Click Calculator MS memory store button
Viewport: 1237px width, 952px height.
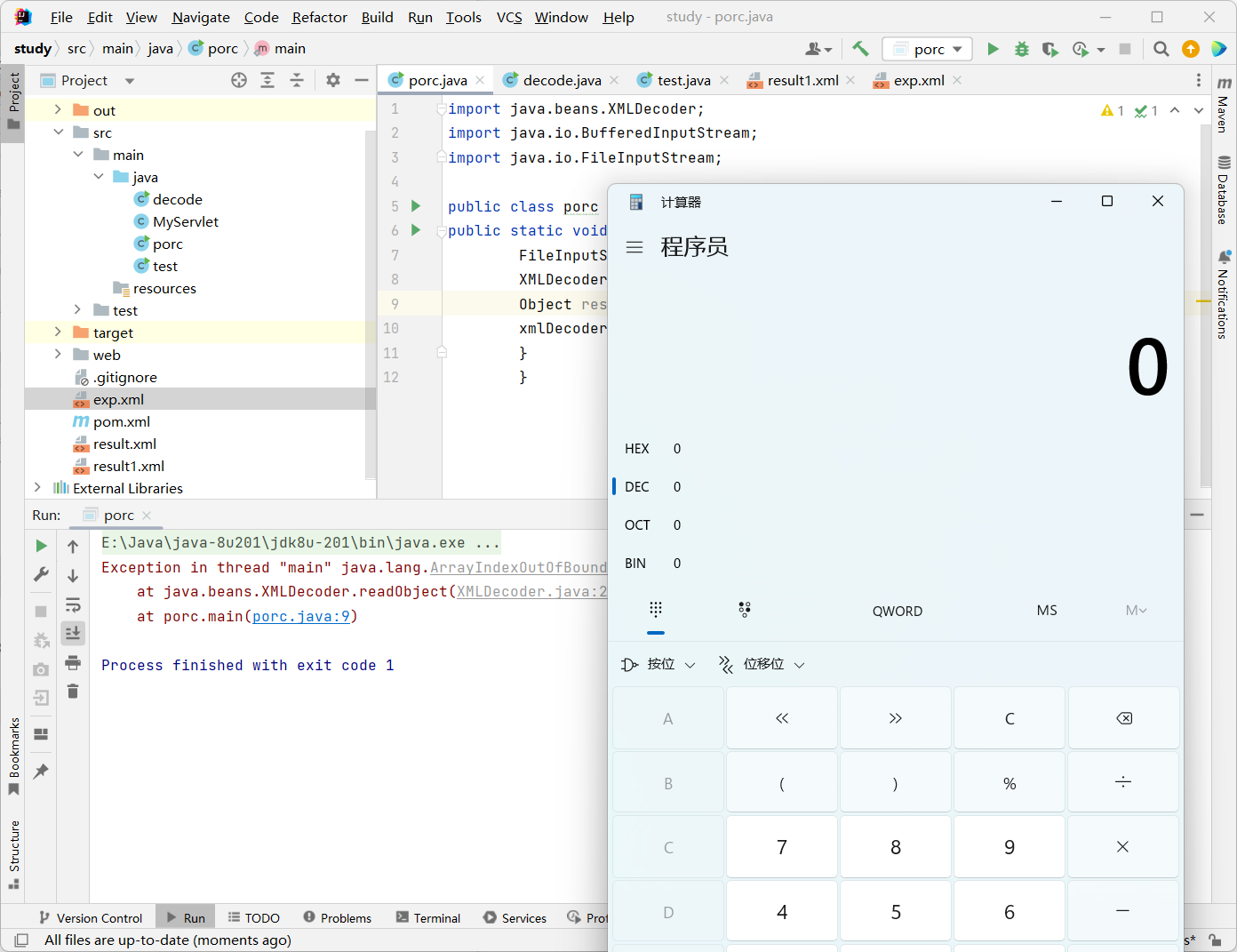[x=1047, y=611]
